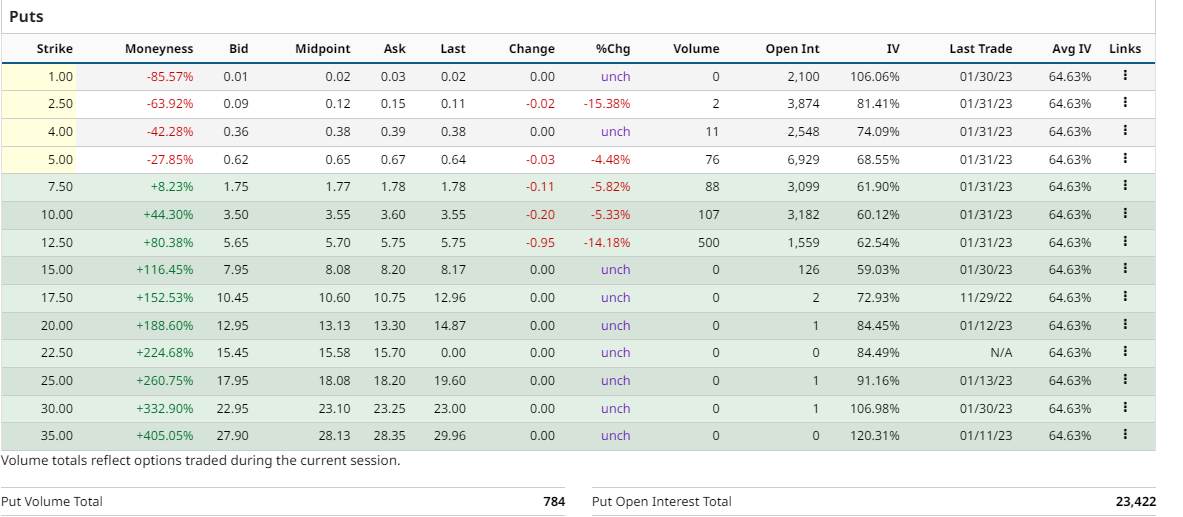Sort by %Chg column header
1183x517 pixels.
613,49
